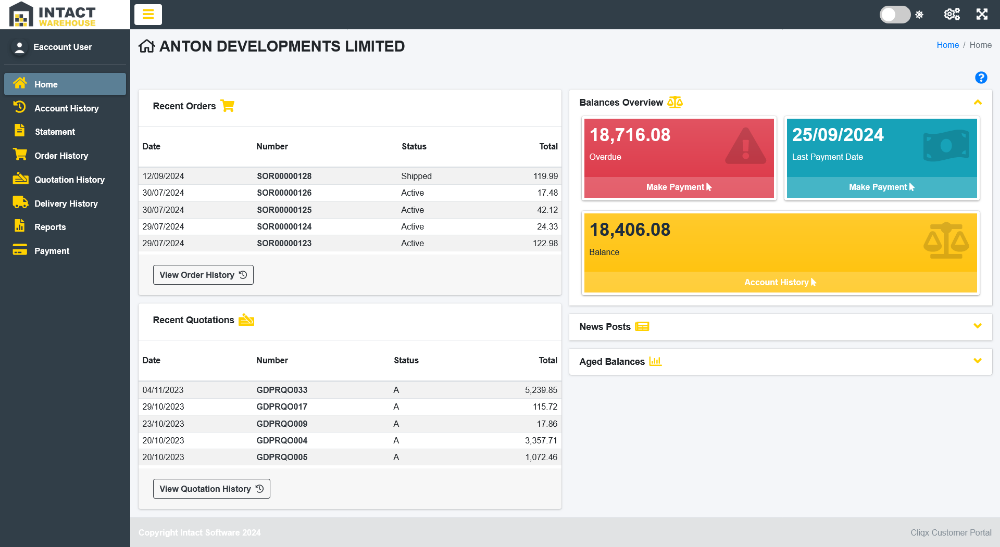1000x547 pixels.
Task: Click the View Quotation History button
Action: pos(212,489)
